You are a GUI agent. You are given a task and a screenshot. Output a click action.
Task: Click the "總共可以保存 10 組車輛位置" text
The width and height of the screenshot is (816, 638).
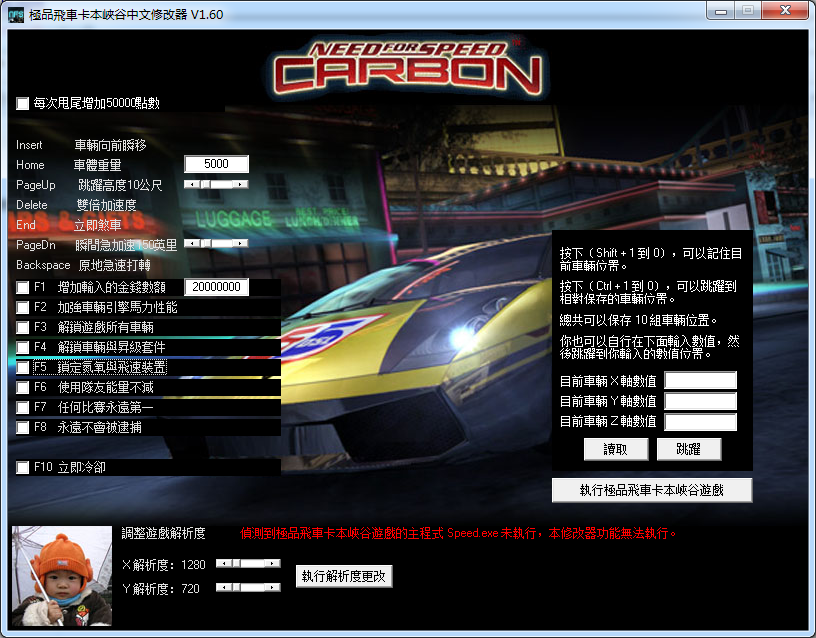[x=638, y=320]
